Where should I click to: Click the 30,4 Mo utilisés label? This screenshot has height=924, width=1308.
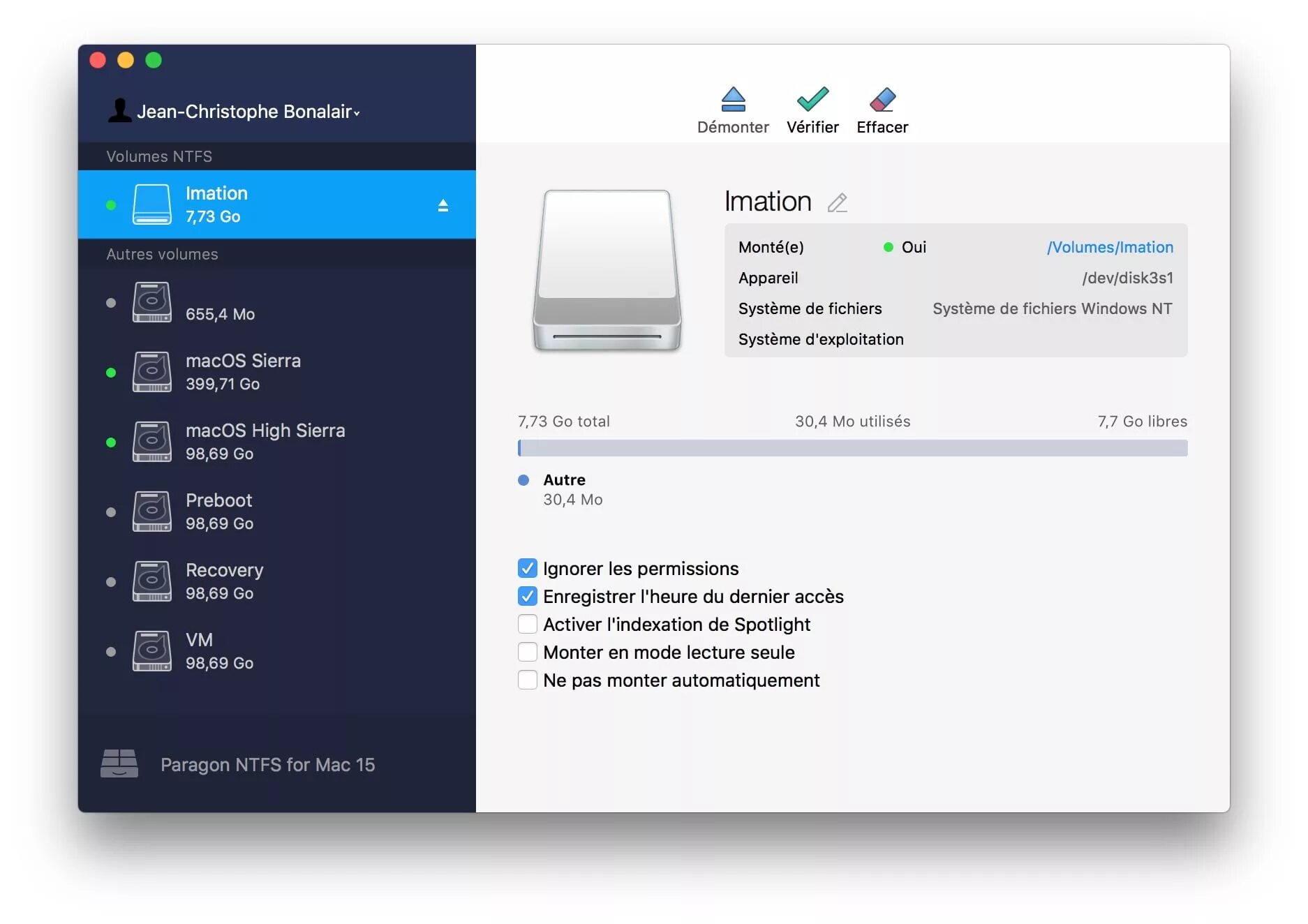852,422
